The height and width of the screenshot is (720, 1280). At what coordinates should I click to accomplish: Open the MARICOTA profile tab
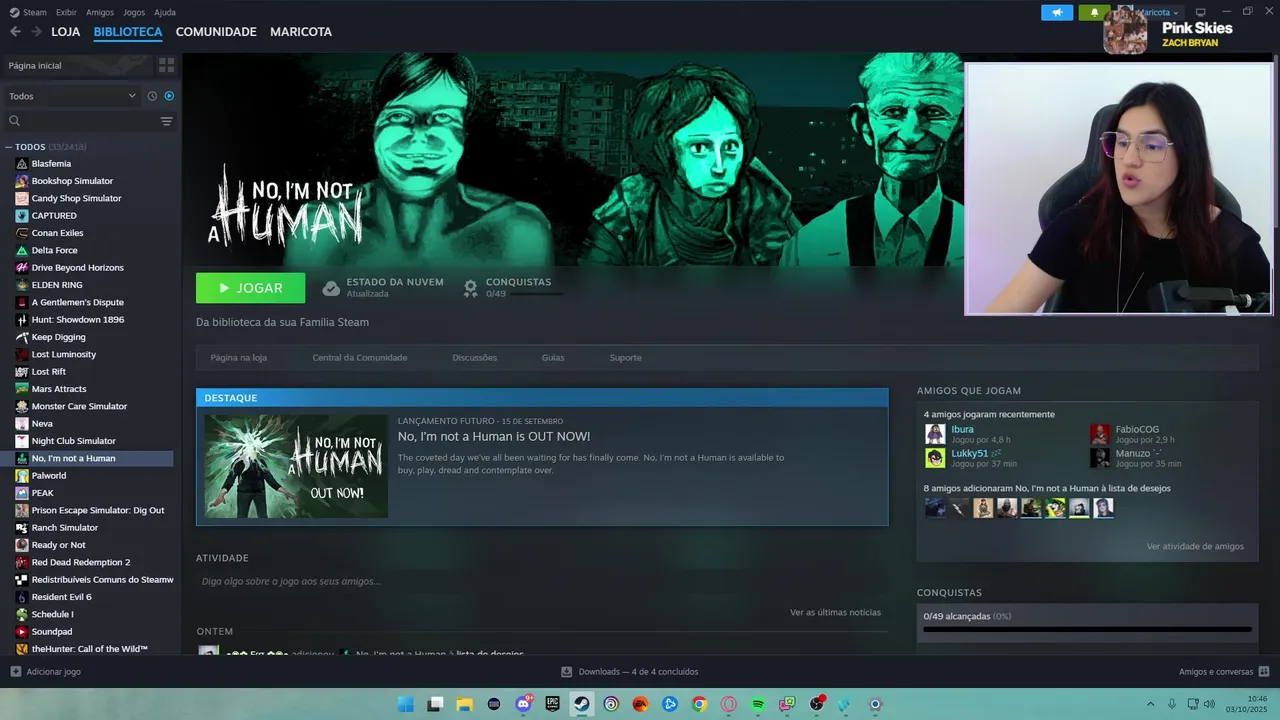(301, 32)
